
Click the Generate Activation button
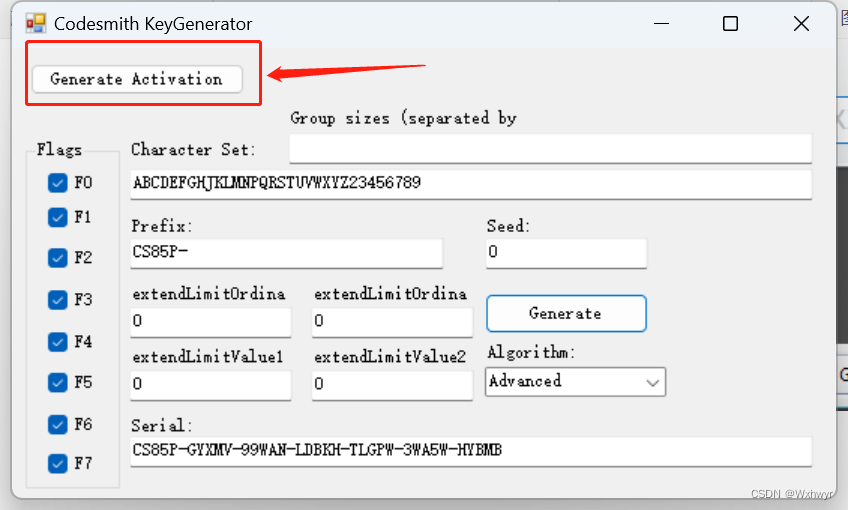pos(137,79)
